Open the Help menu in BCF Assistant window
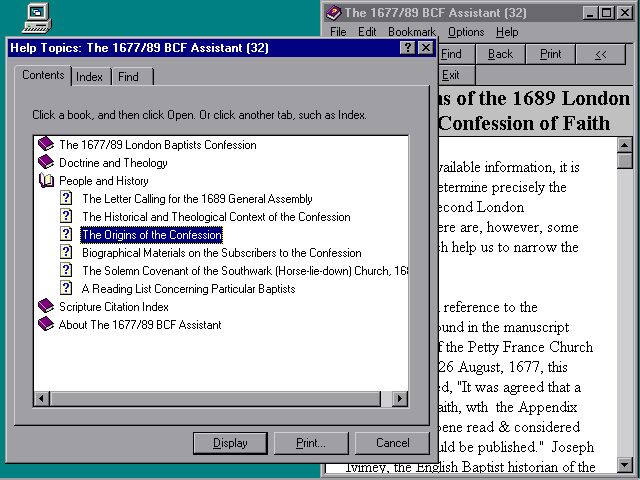Screen dimensions: 640x480 click(x=507, y=31)
